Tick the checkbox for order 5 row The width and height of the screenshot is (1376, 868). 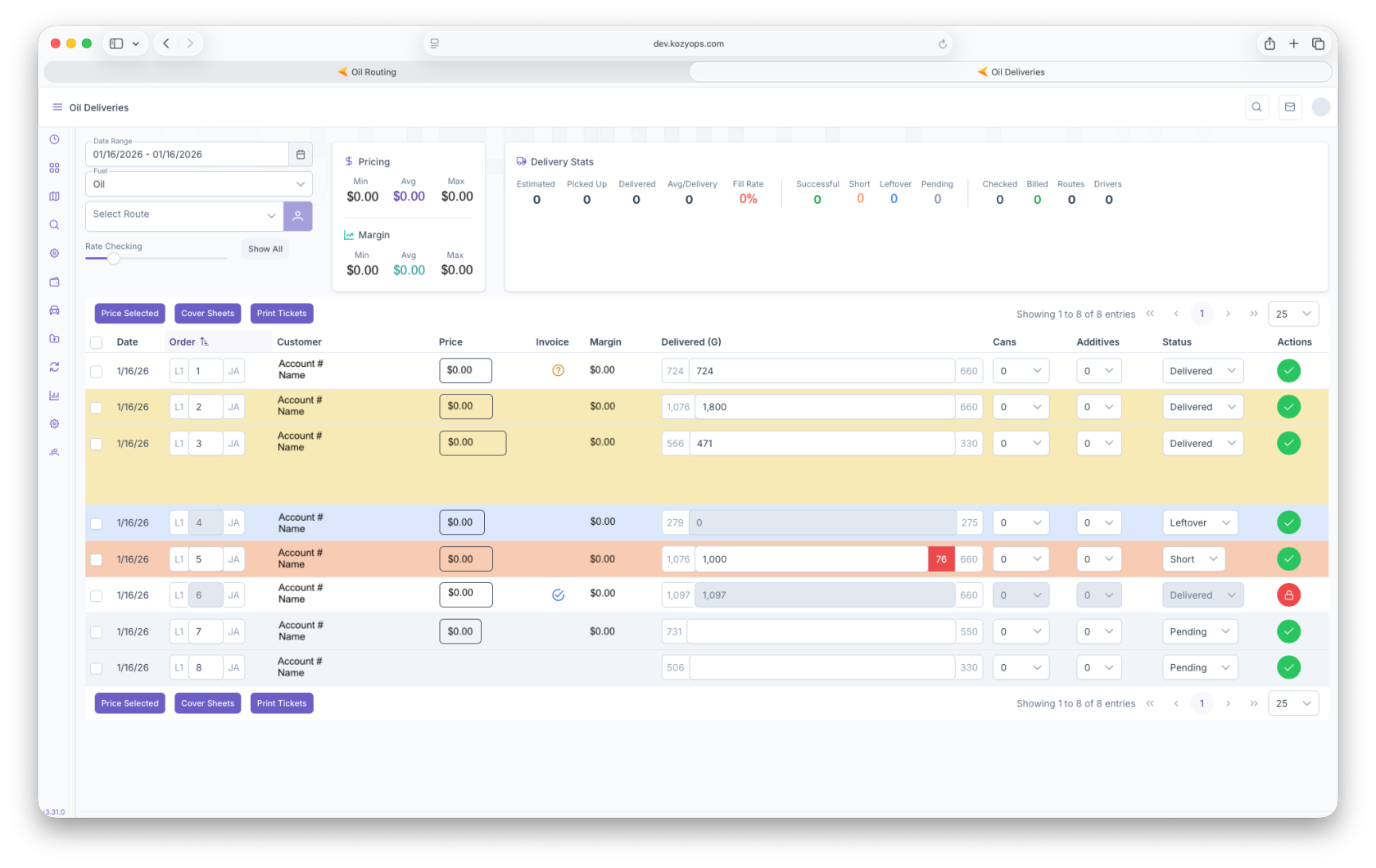(x=97, y=560)
